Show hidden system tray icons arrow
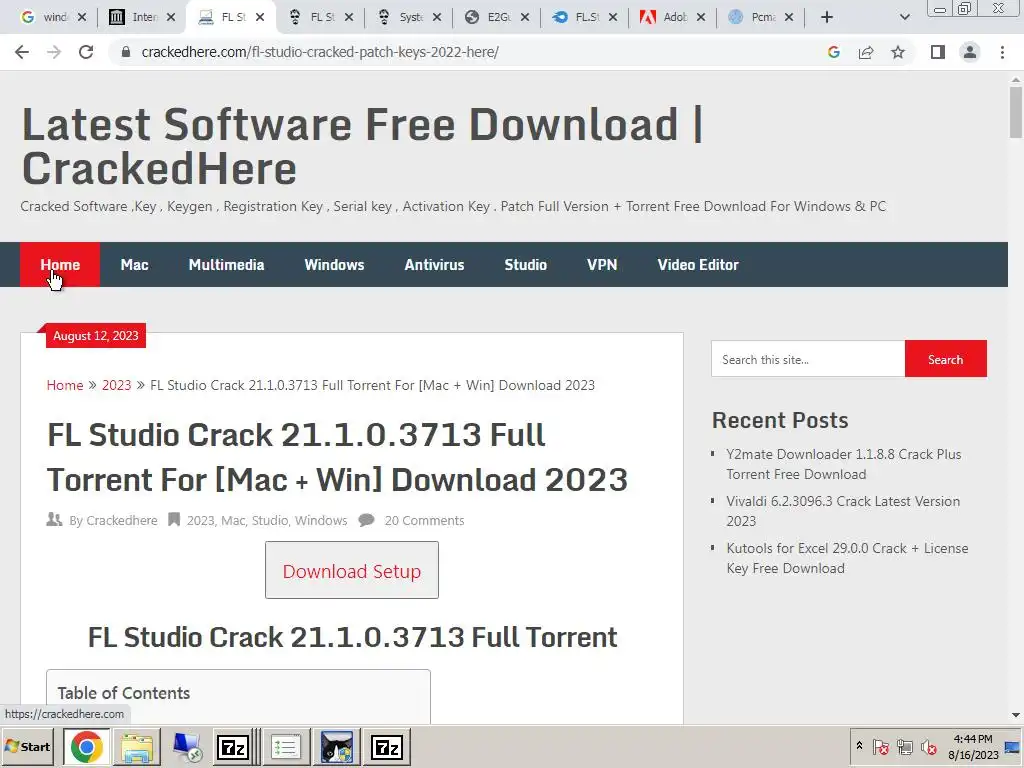 point(859,746)
